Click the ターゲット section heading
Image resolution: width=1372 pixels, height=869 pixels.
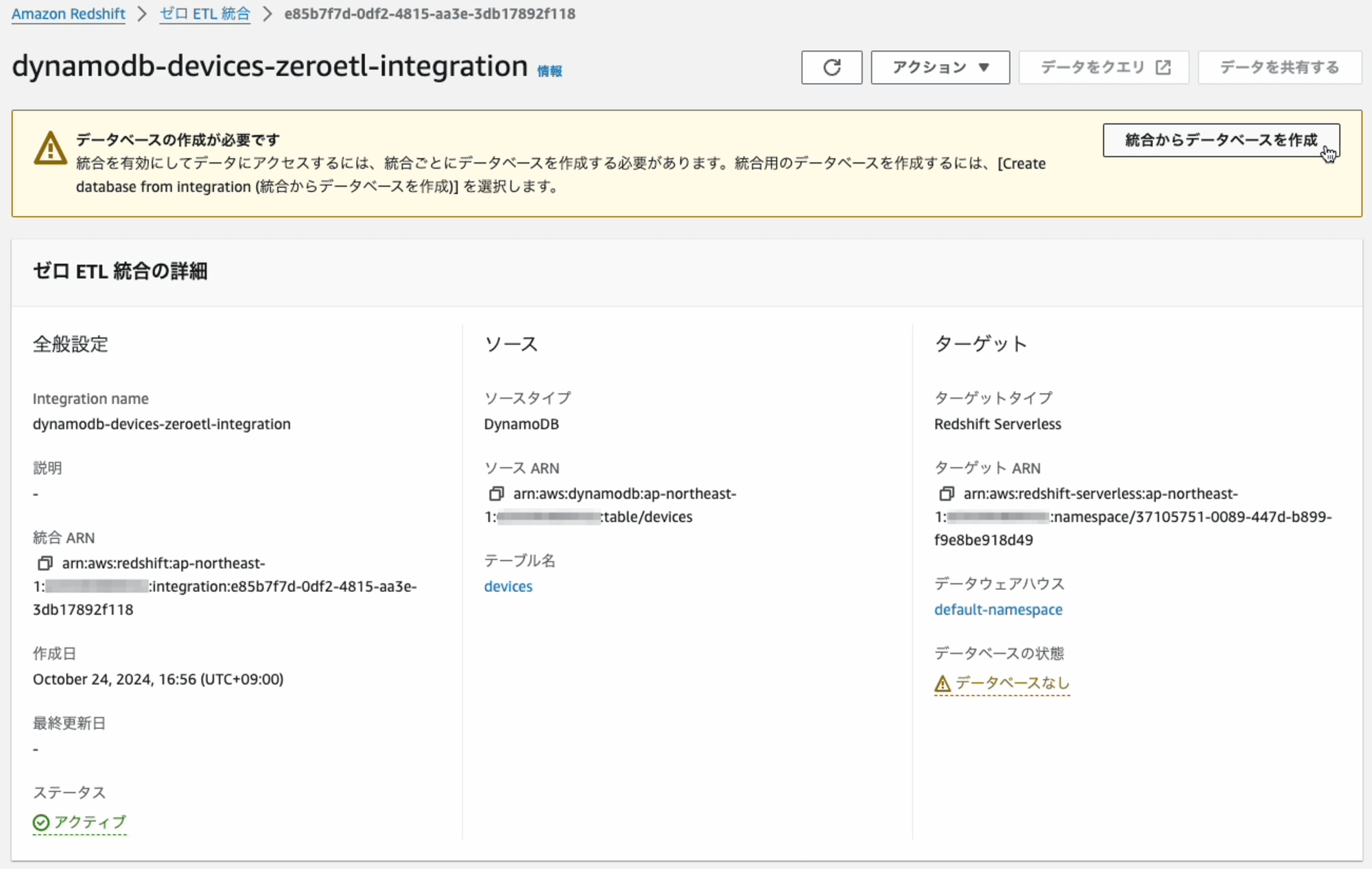click(x=981, y=344)
